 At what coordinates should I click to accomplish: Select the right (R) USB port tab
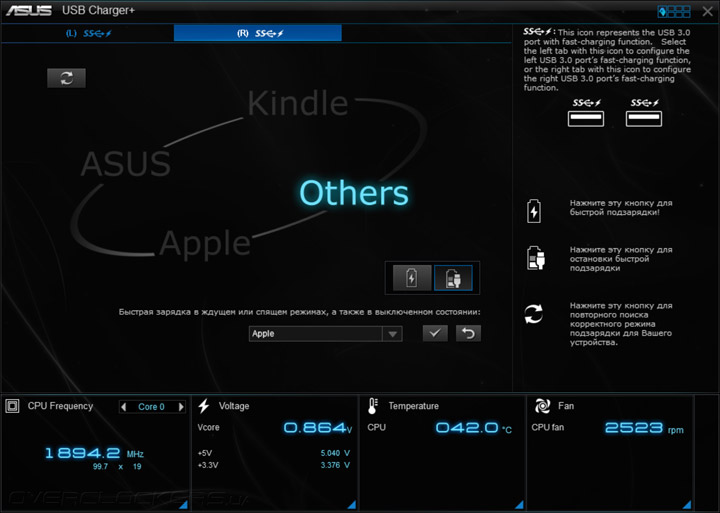coord(258,33)
